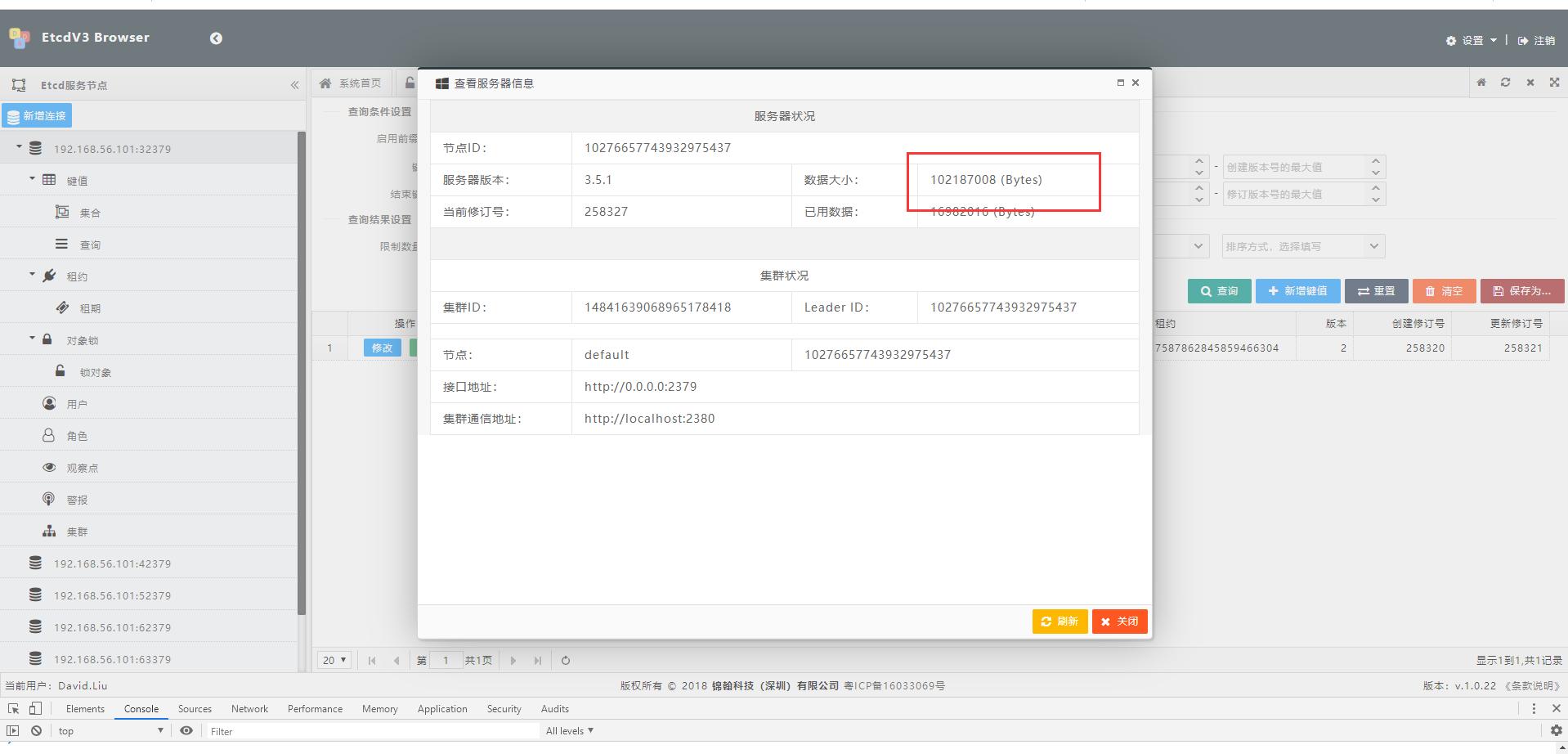Screen dimensions: 1568x754
Task: Go to next page icon
Action: point(513,660)
